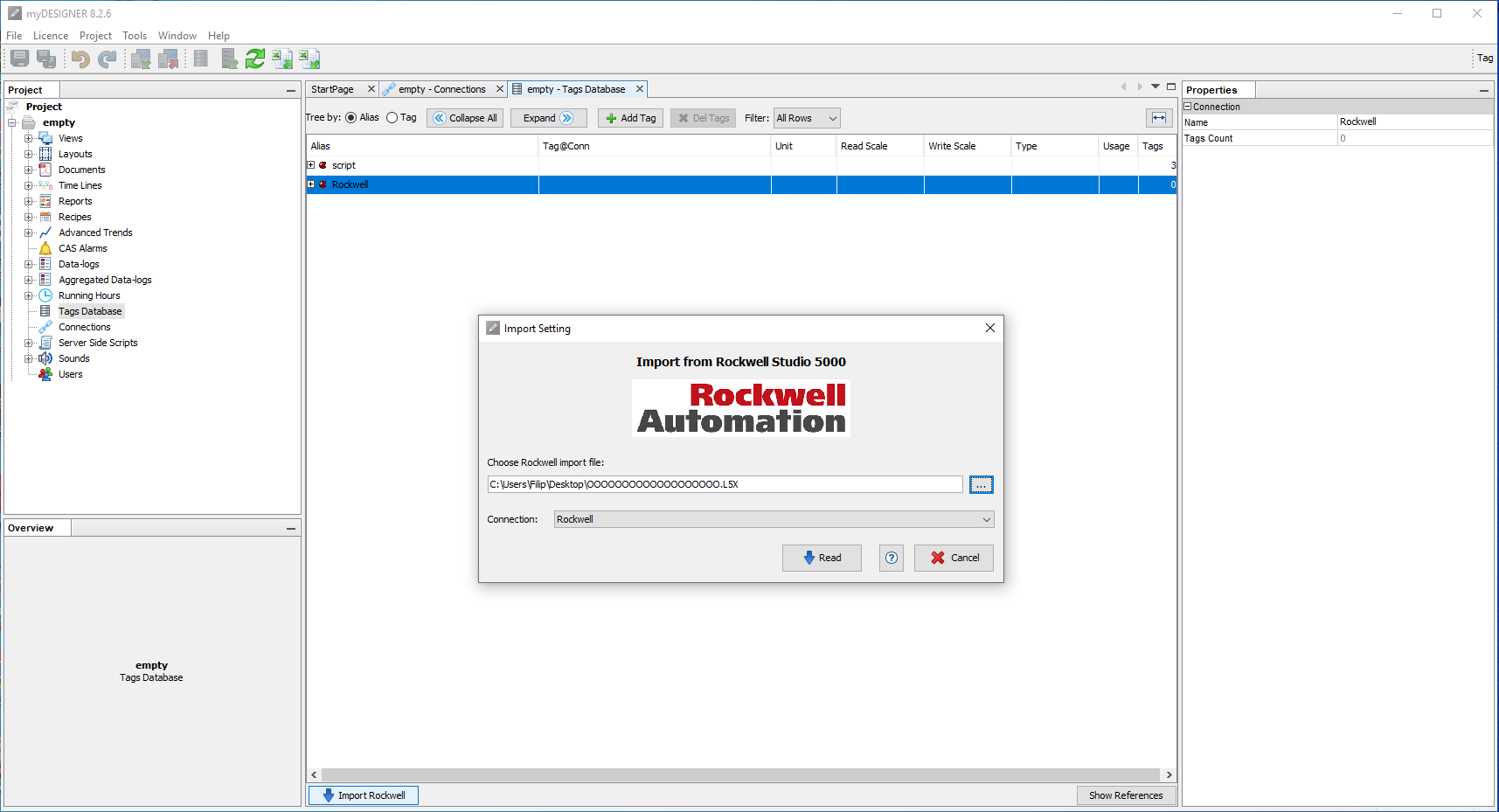Screen dimensions: 1499x812
Task: Select the Tag tree-by radio button
Action: pyautogui.click(x=392, y=118)
